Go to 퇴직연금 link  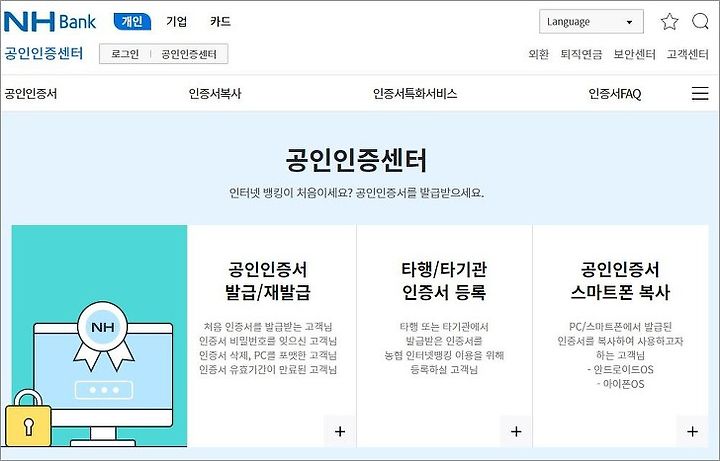click(581, 54)
